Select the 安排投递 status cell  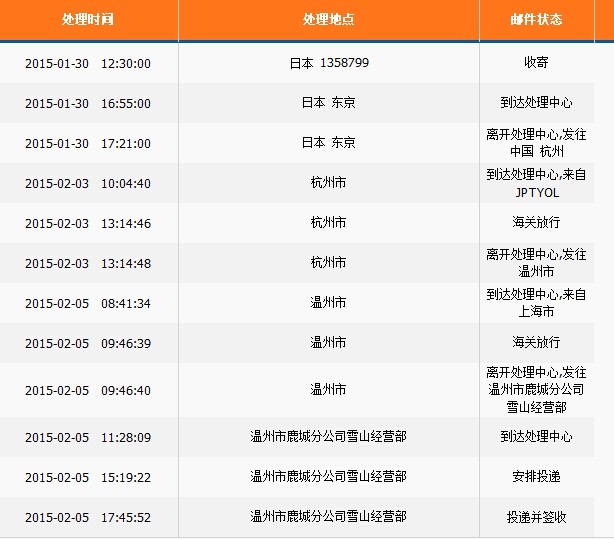pos(536,477)
